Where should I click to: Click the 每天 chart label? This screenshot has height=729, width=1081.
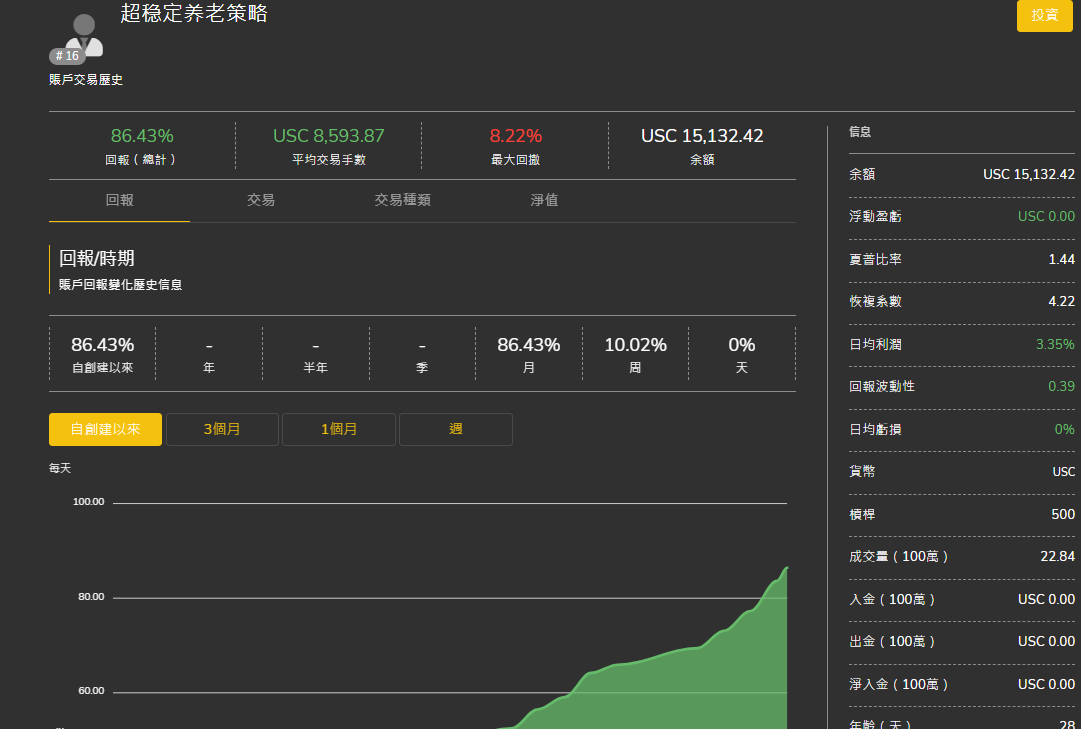point(60,468)
